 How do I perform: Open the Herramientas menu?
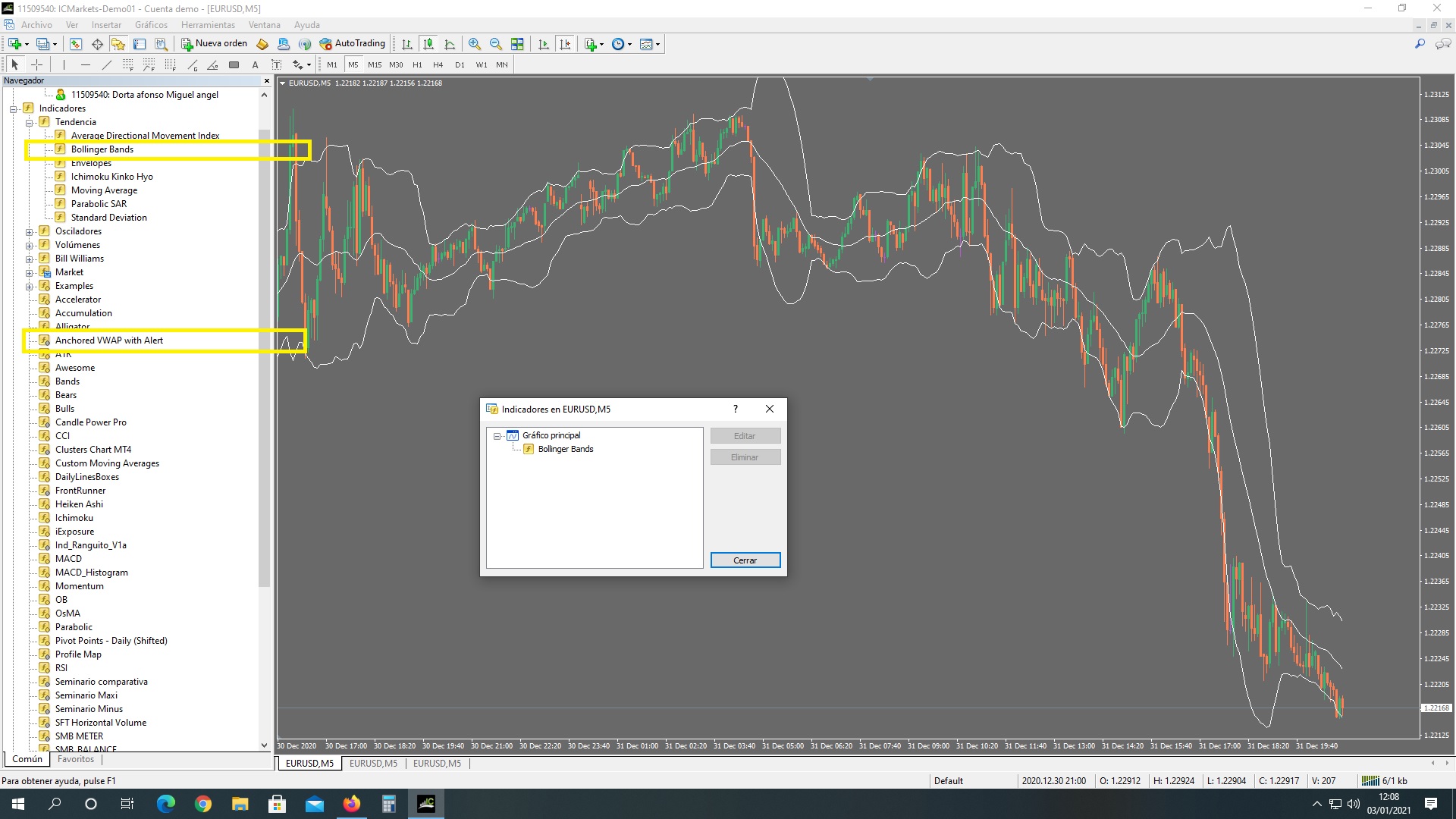tap(208, 25)
